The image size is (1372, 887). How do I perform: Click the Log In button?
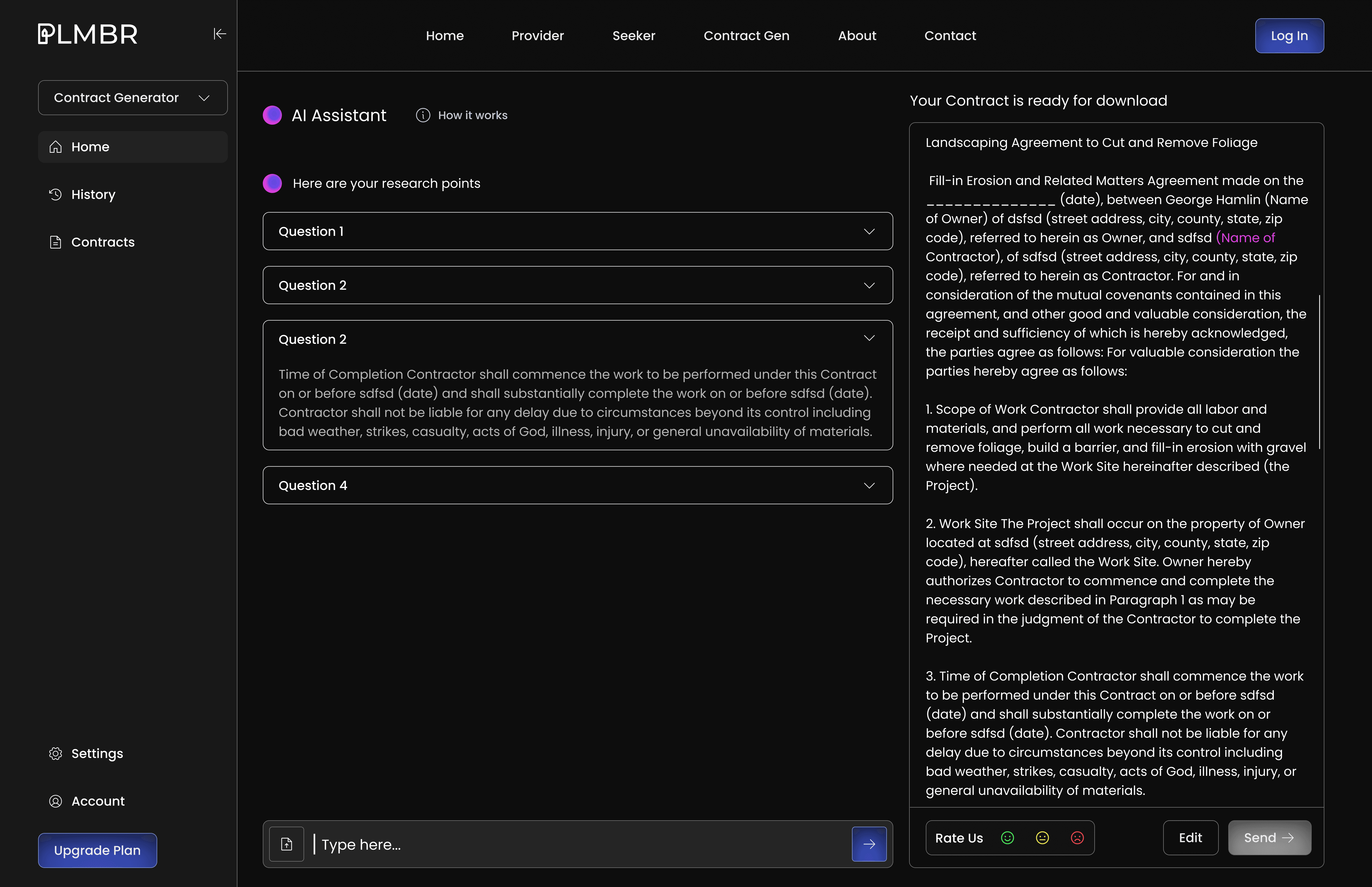1289,36
